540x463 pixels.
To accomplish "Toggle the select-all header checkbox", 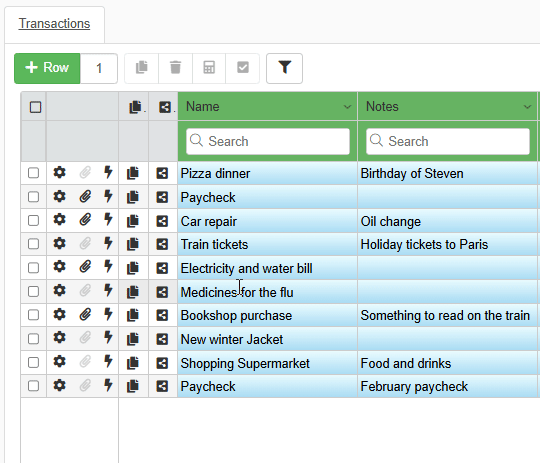I will click(x=35, y=107).
